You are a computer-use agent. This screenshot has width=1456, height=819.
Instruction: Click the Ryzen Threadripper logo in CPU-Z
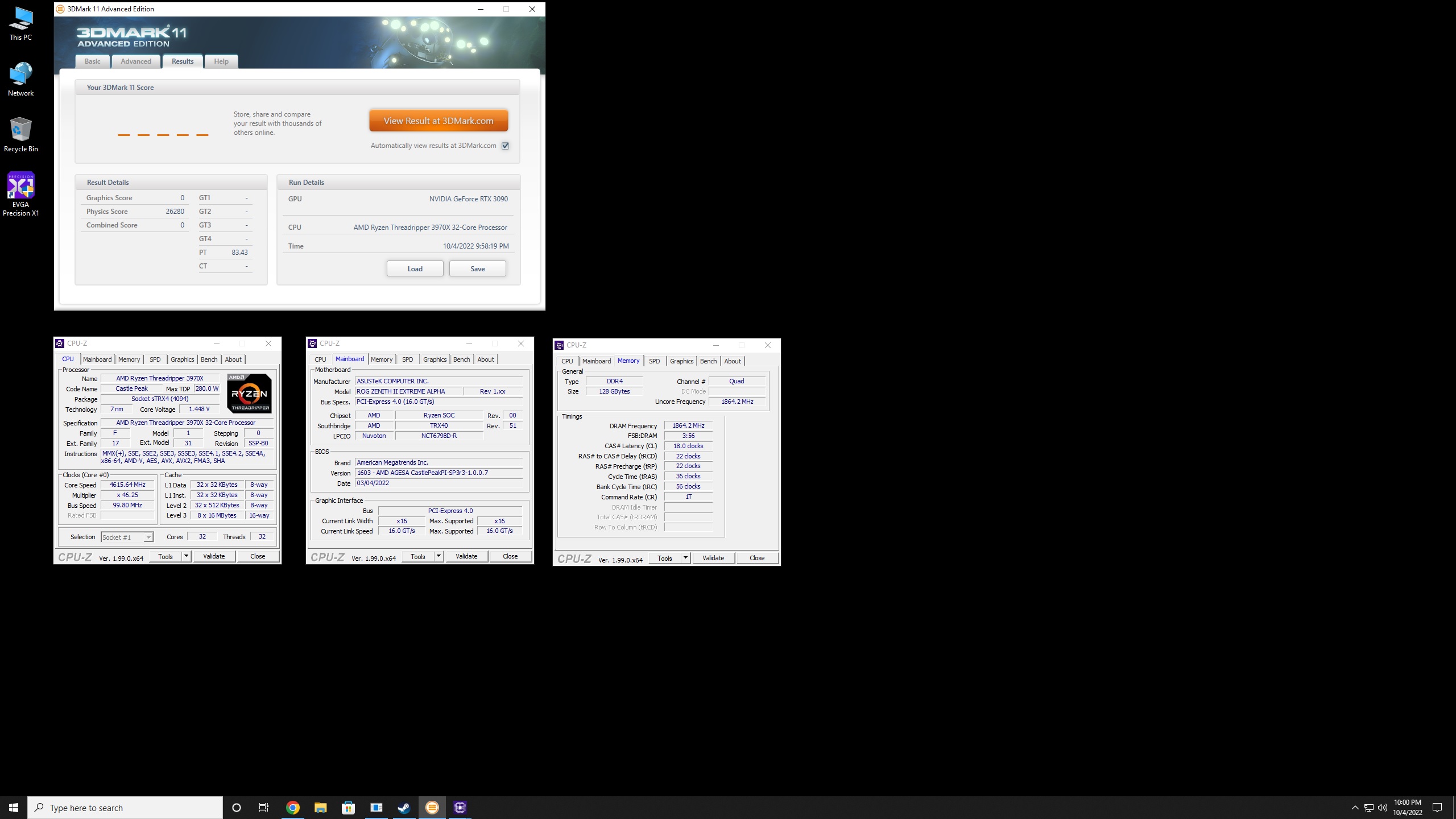click(x=249, y=393)
